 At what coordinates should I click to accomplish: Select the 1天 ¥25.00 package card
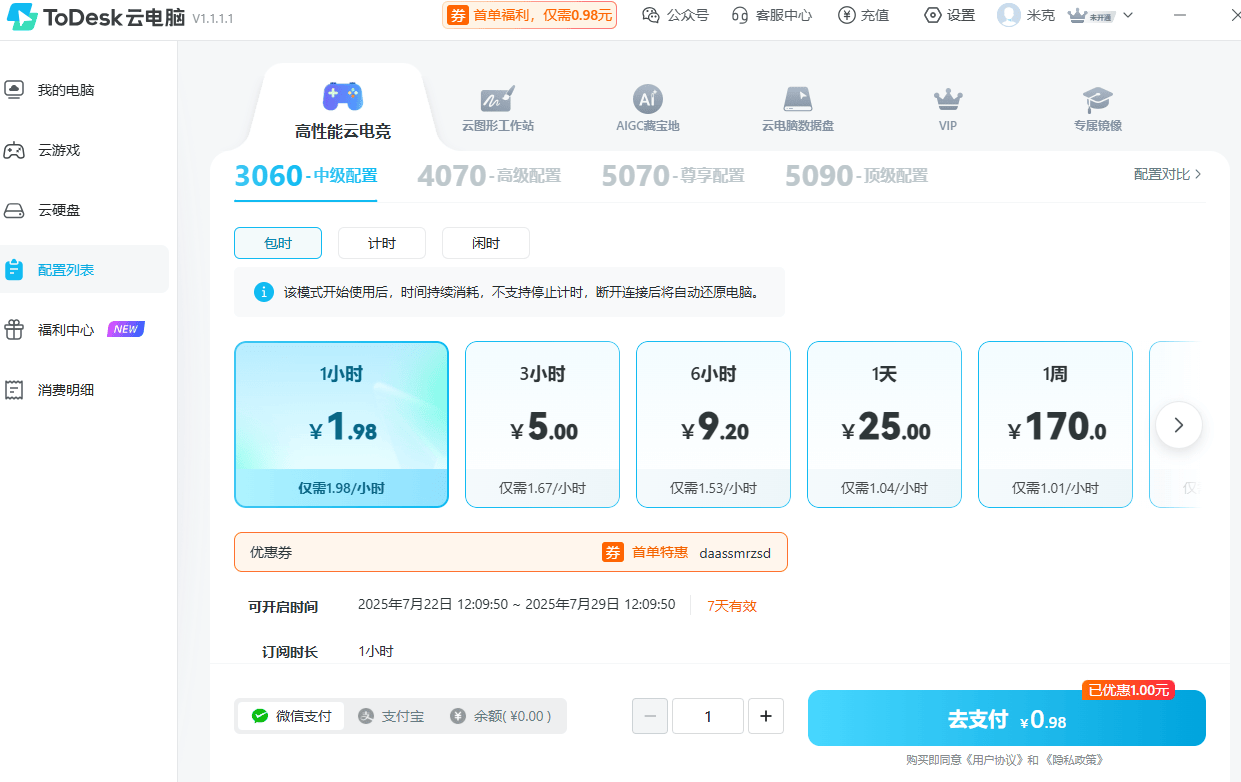click(x=885, y=424)
